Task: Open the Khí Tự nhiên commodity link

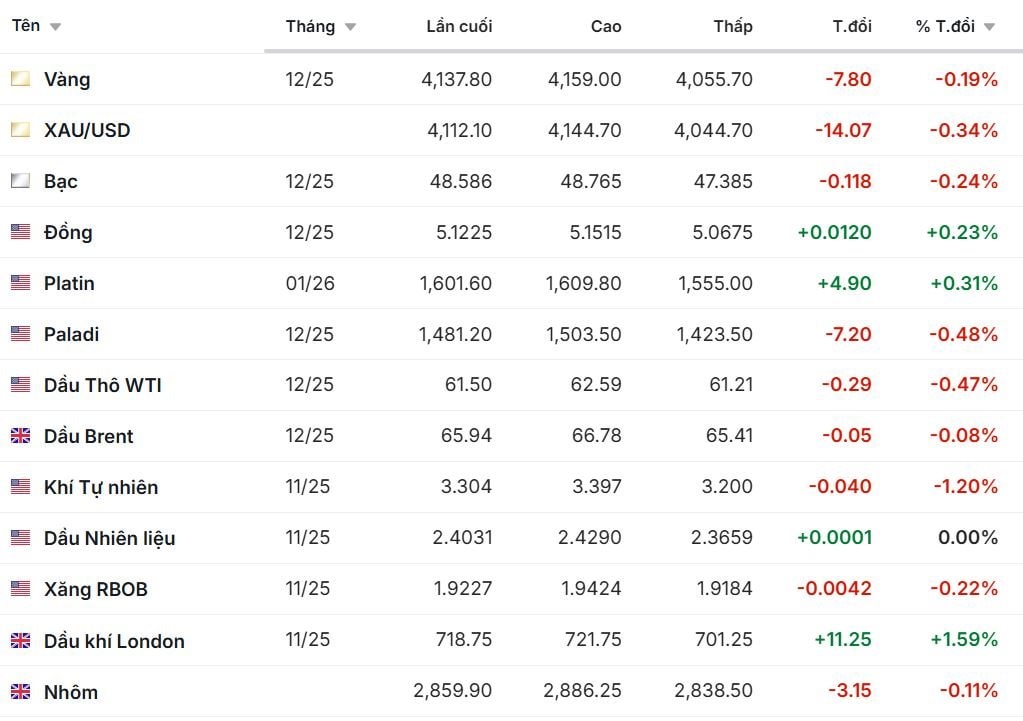Action: tap(101, 487)
